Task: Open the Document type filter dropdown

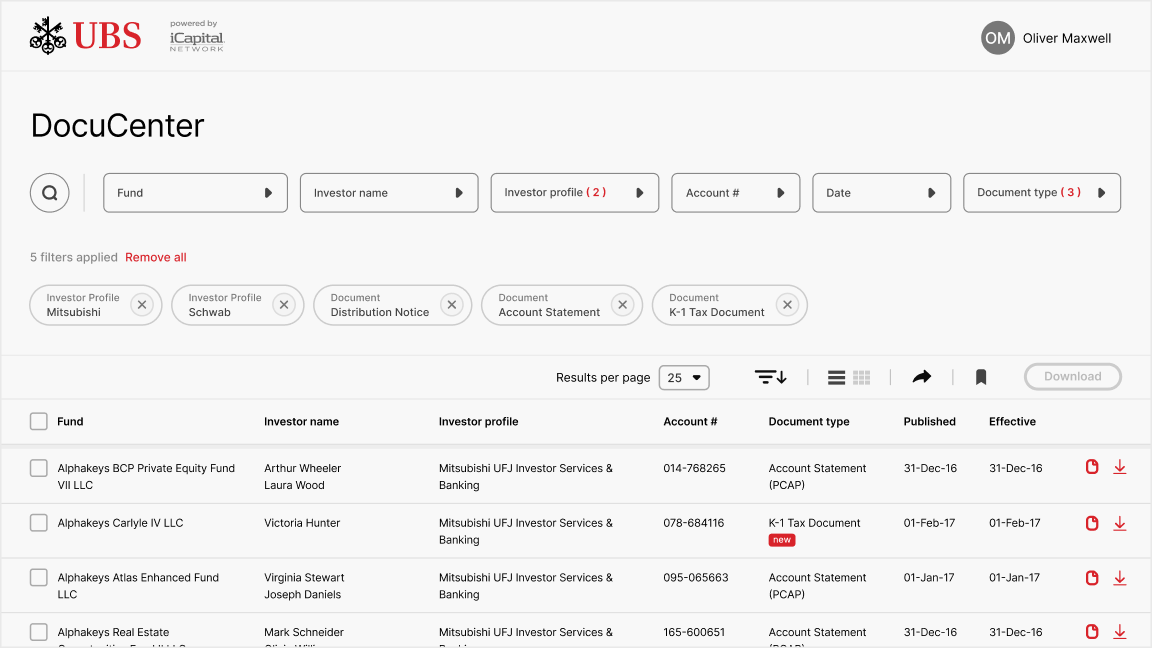Action: (x=1042, y=192)
